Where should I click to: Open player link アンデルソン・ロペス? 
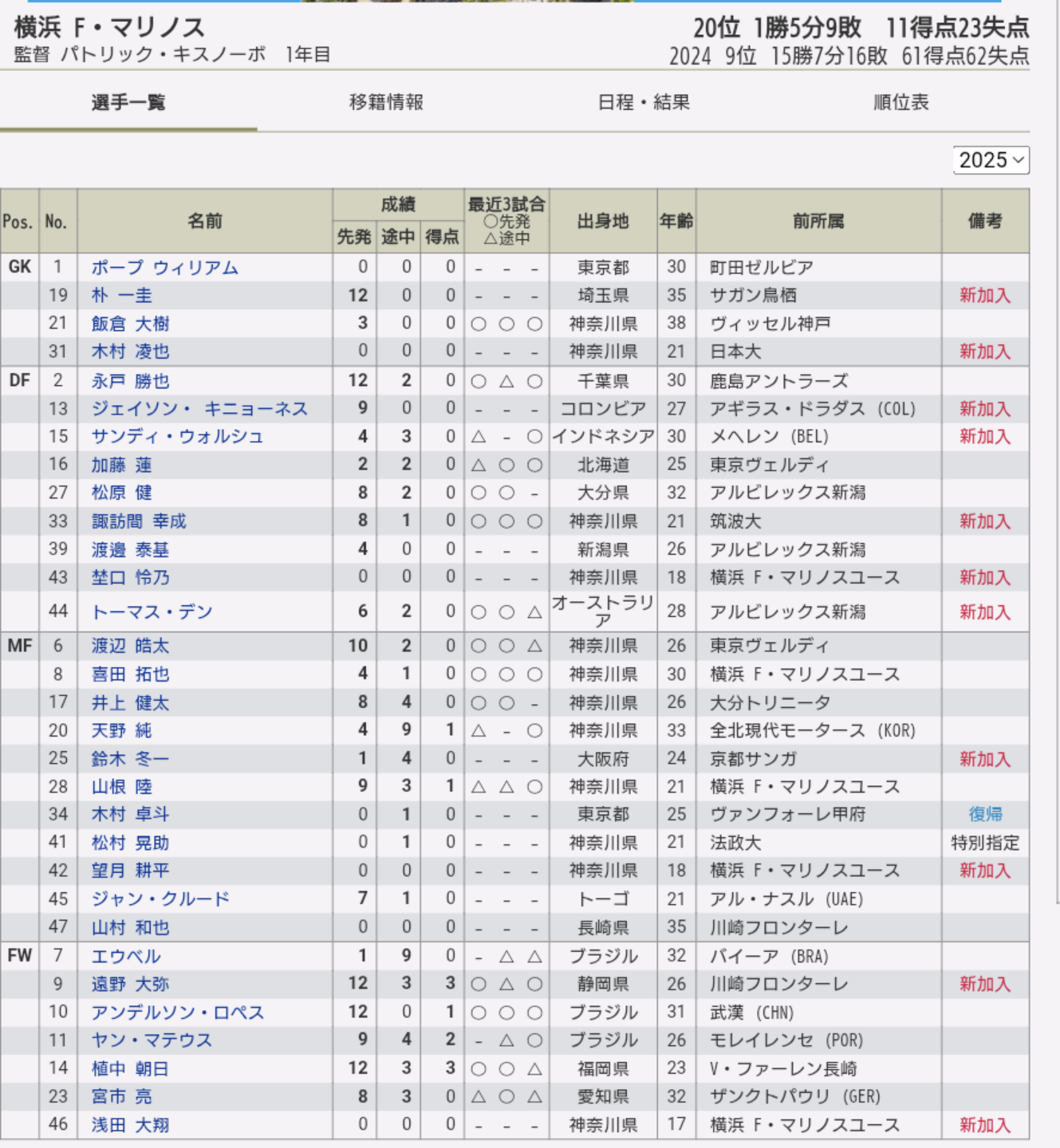(177, 1012)
